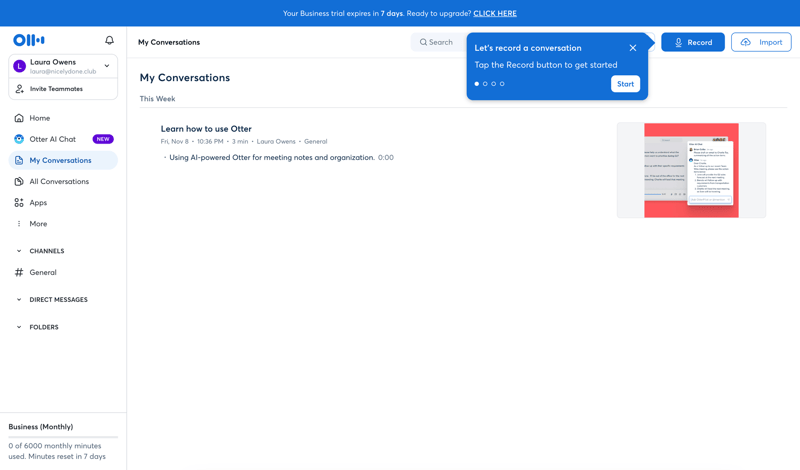The image size is (800, 470).
Task: Open the notifications bell
Action: coord(109,40)
